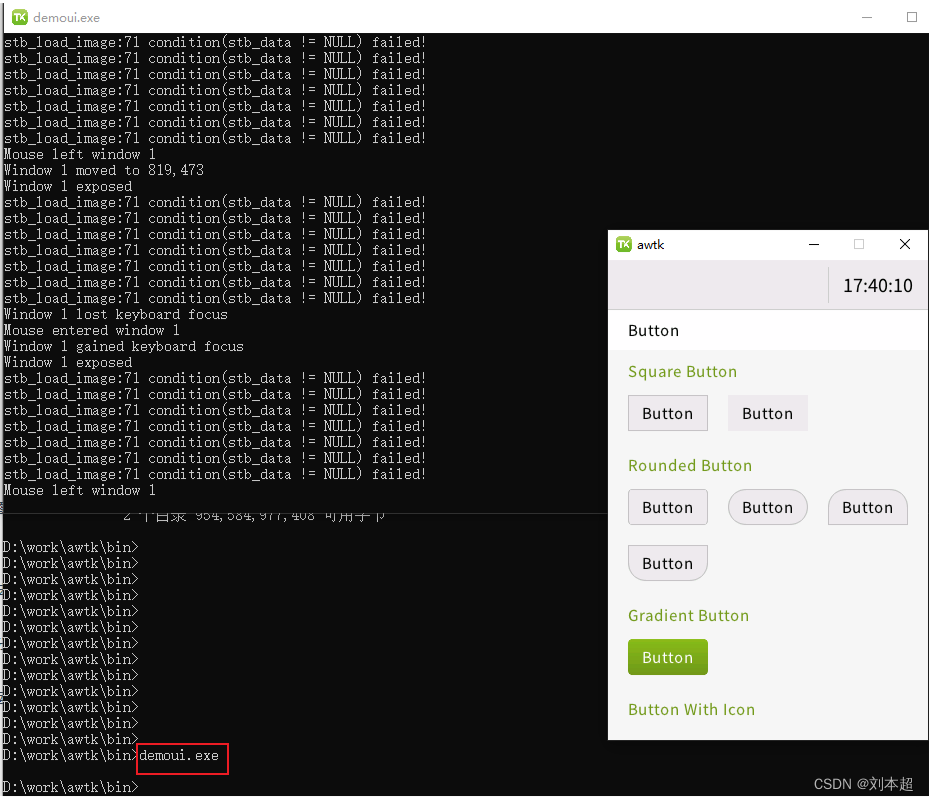Click the first Rounded Button

667,507
